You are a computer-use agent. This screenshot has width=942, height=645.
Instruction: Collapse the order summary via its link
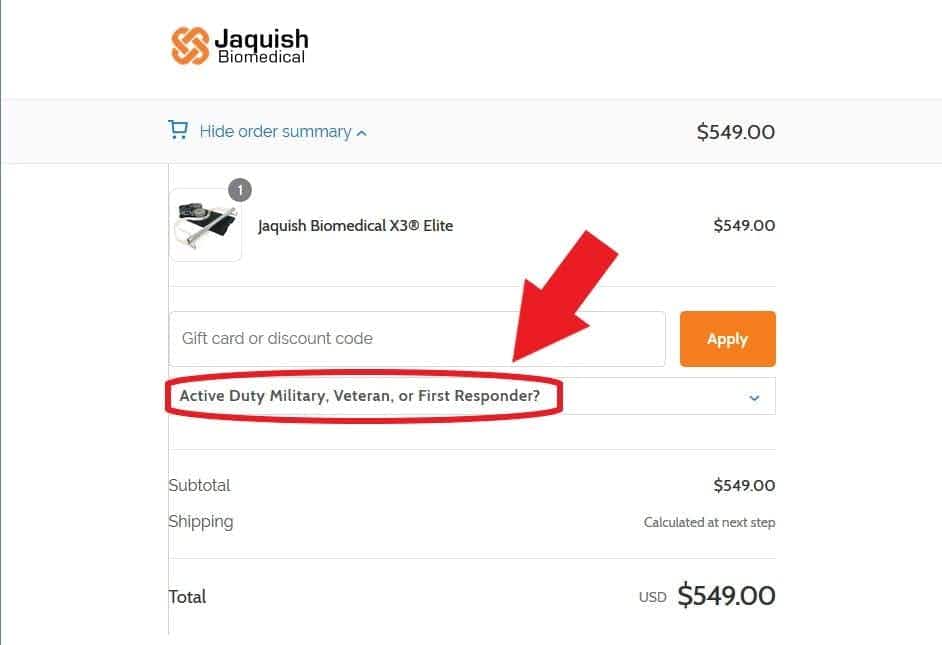click(275, 131)
